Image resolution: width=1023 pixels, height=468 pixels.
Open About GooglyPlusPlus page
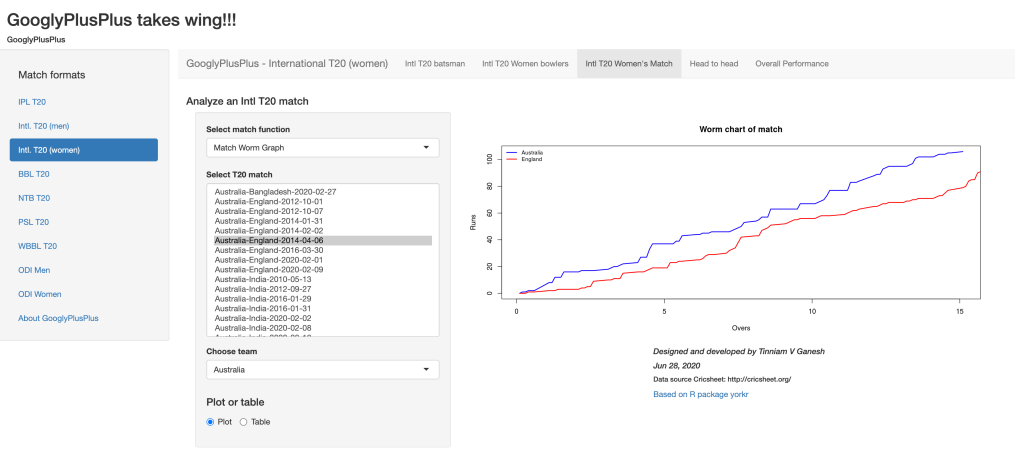click(x=58, y=318)
